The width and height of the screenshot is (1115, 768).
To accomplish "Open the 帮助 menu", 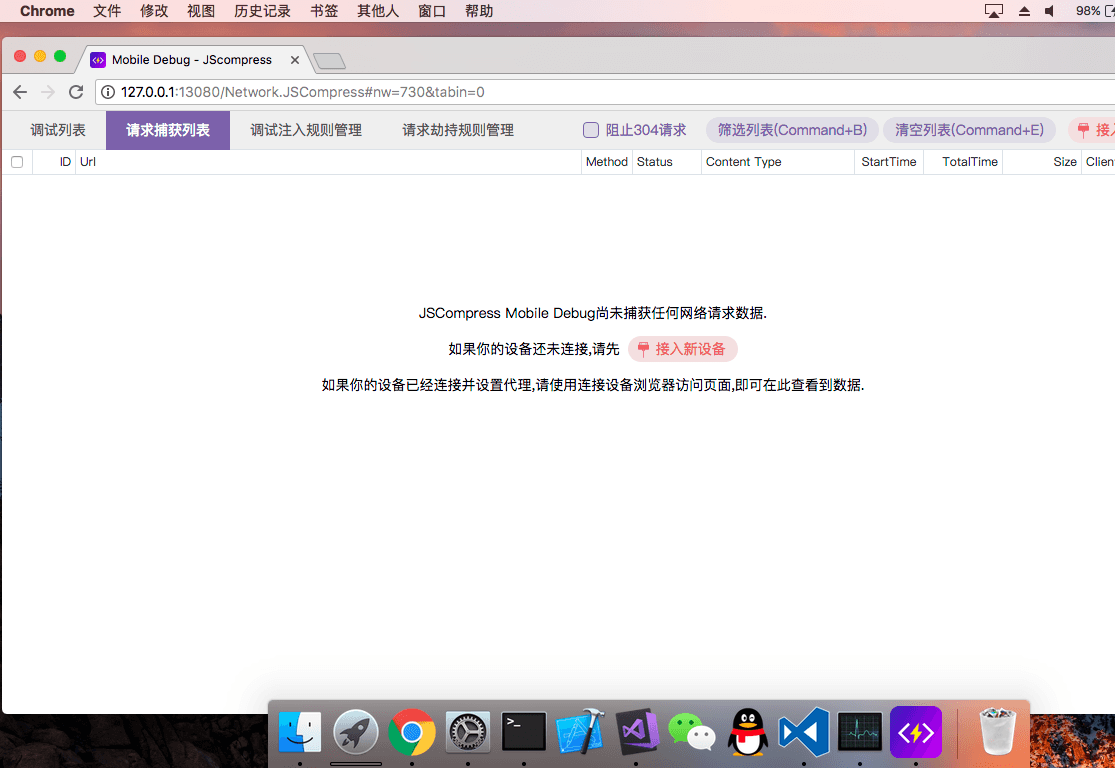I will tap(479, 11).
